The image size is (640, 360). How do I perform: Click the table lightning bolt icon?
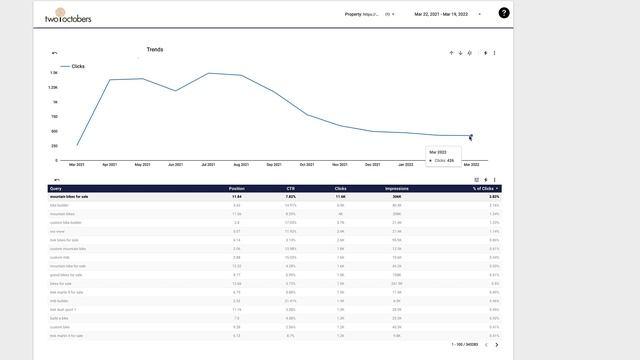(486, 180)
